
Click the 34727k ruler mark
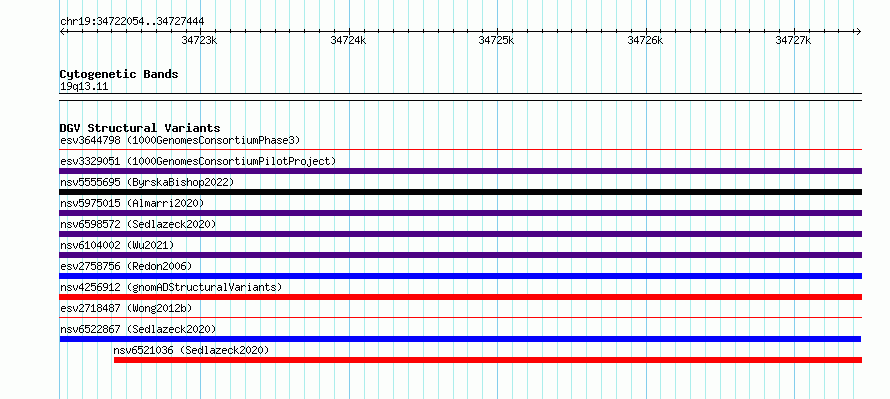coord(794,40)
